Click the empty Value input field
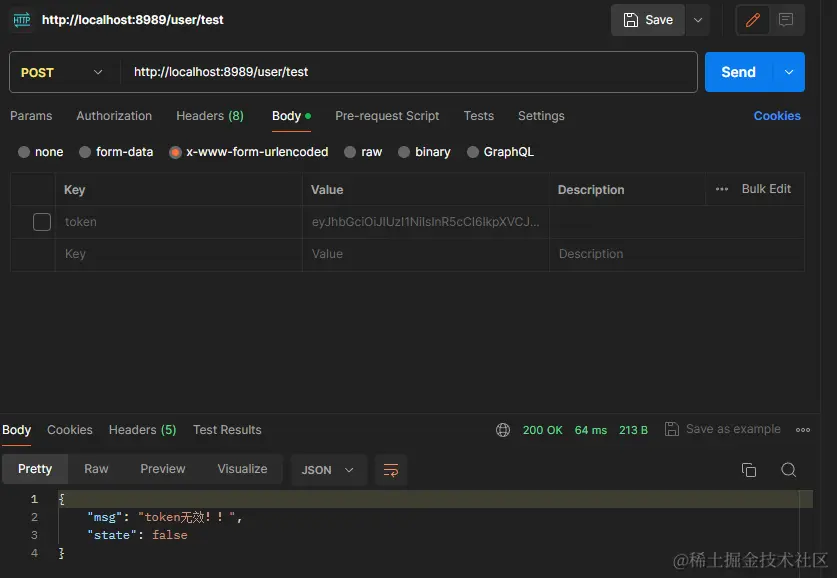 pos(425,254)
